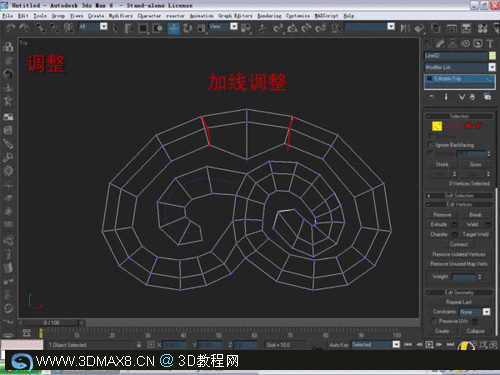
Task: Toggle Show End Result icon
Action: tap(446, 97)
